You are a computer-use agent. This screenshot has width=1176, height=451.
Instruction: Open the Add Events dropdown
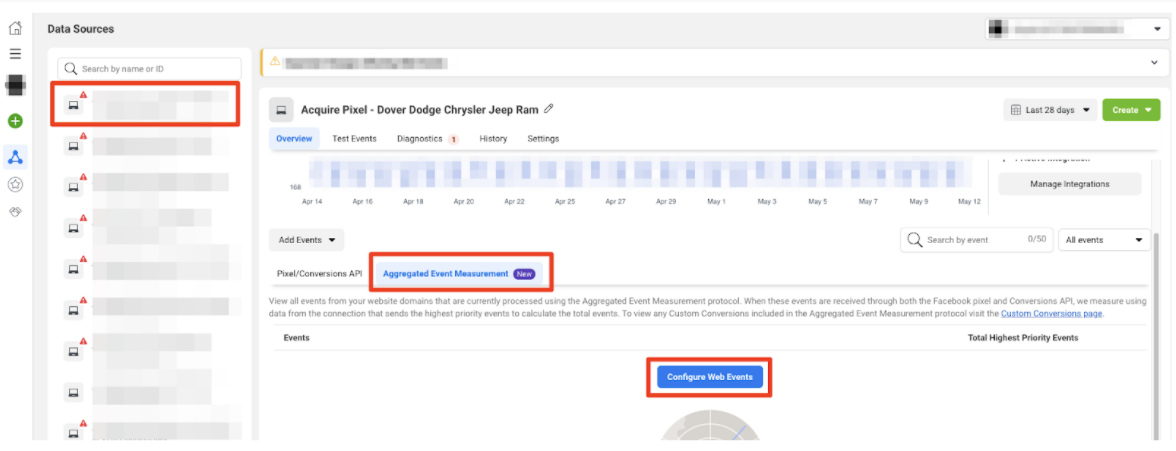pos(306,240)
